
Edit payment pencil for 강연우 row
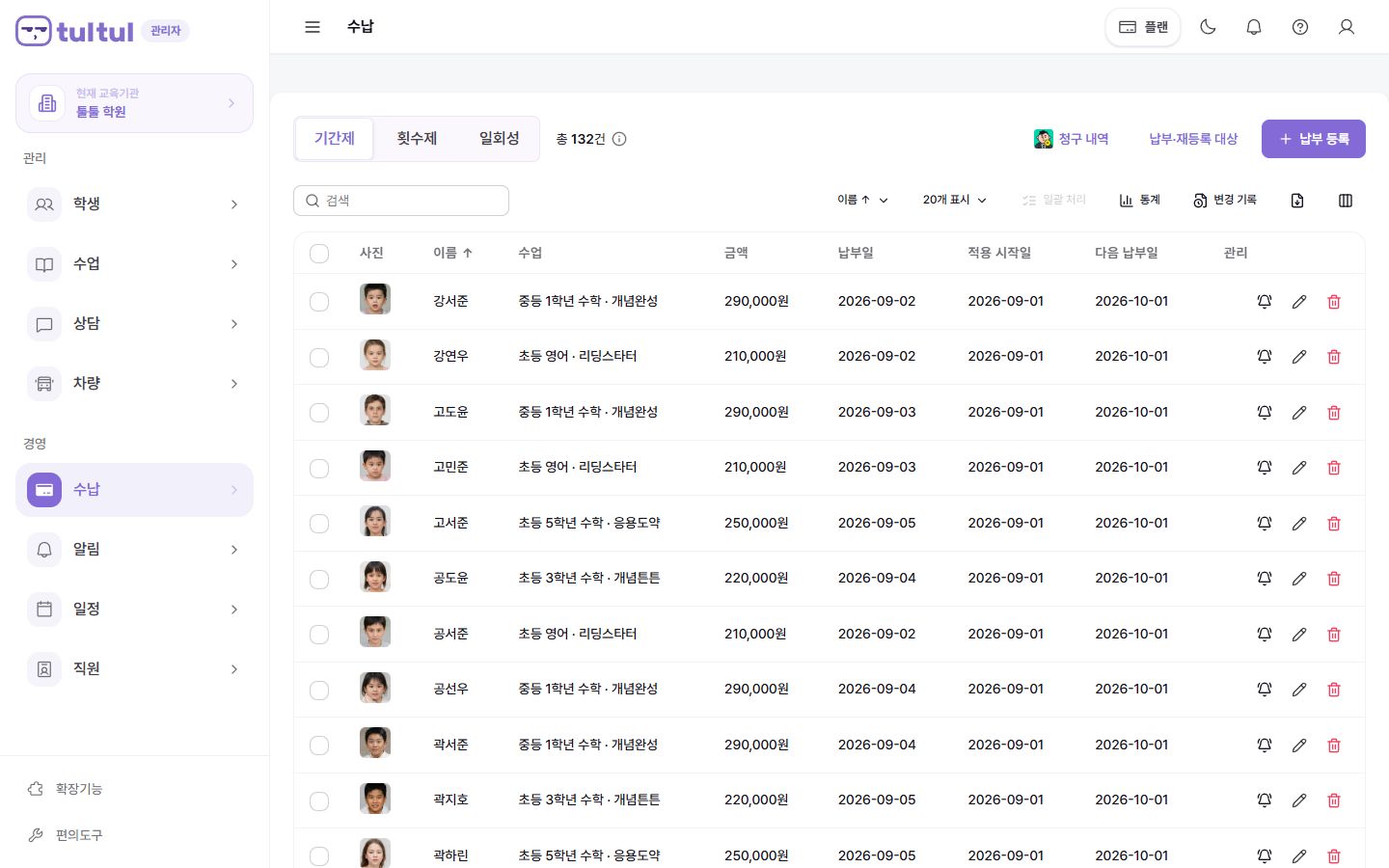click(1299, 357)
